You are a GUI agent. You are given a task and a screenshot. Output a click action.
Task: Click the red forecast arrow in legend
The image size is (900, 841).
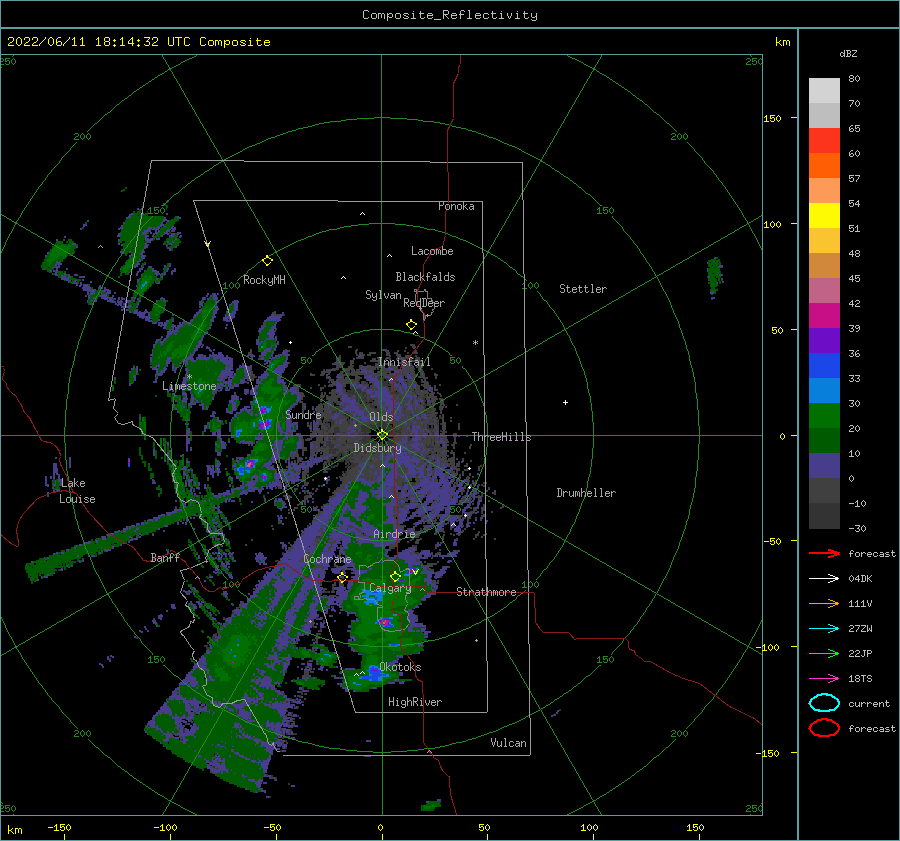(x=824, y=553)
